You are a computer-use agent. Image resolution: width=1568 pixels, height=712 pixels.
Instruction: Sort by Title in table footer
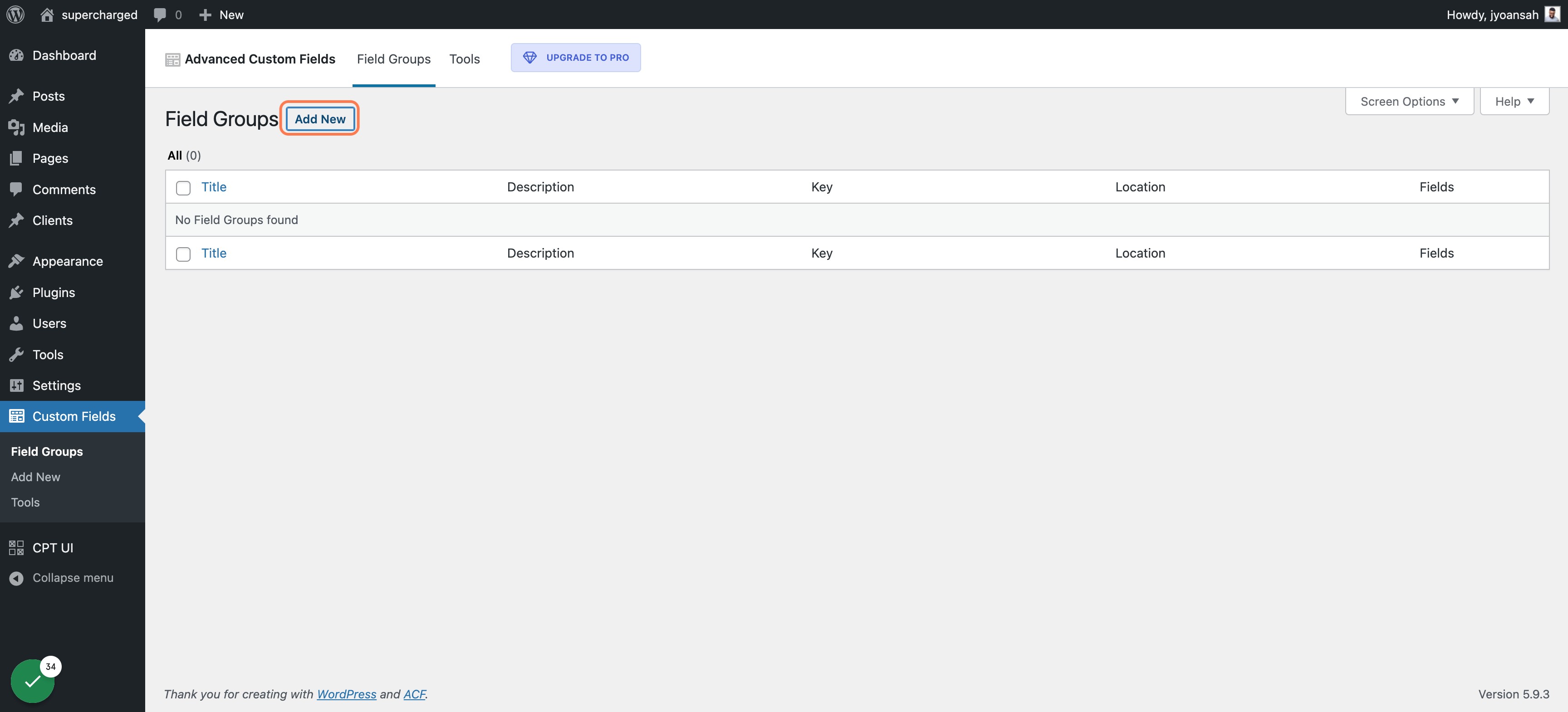point(214,253)
